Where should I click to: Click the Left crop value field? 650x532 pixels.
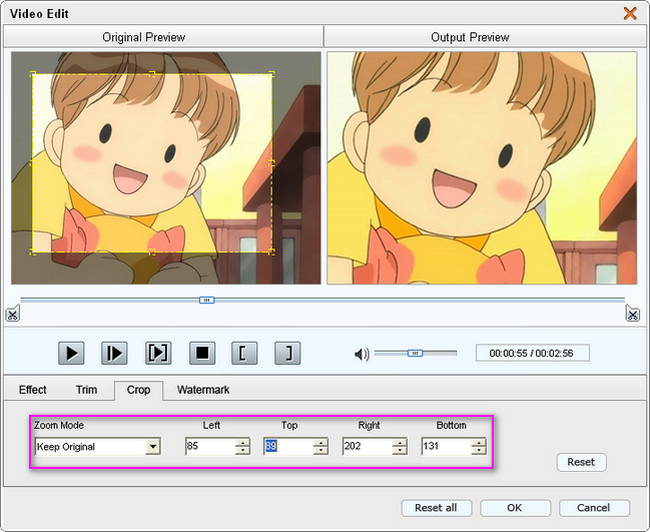click(210, 447)
